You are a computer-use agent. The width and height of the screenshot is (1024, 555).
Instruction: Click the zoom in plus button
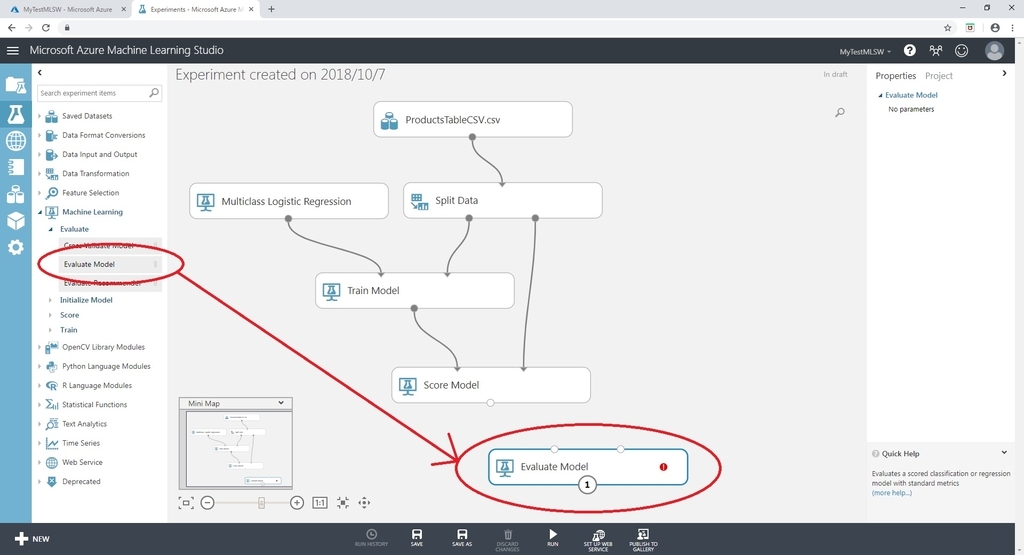tap(296, 503)
